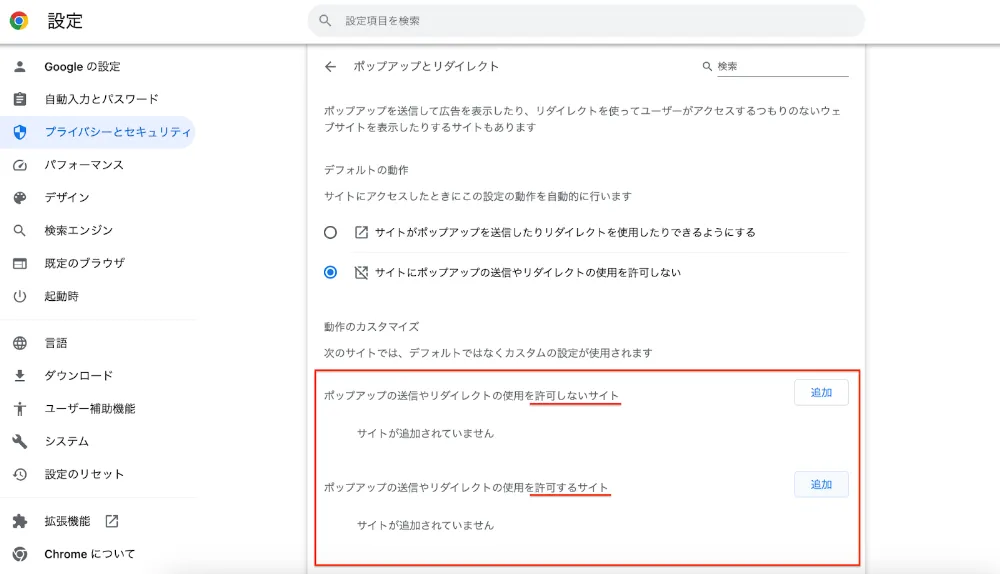Click the palette icon beside デザイン
Screen dimensions: 1000x574
tap(20, 198)
